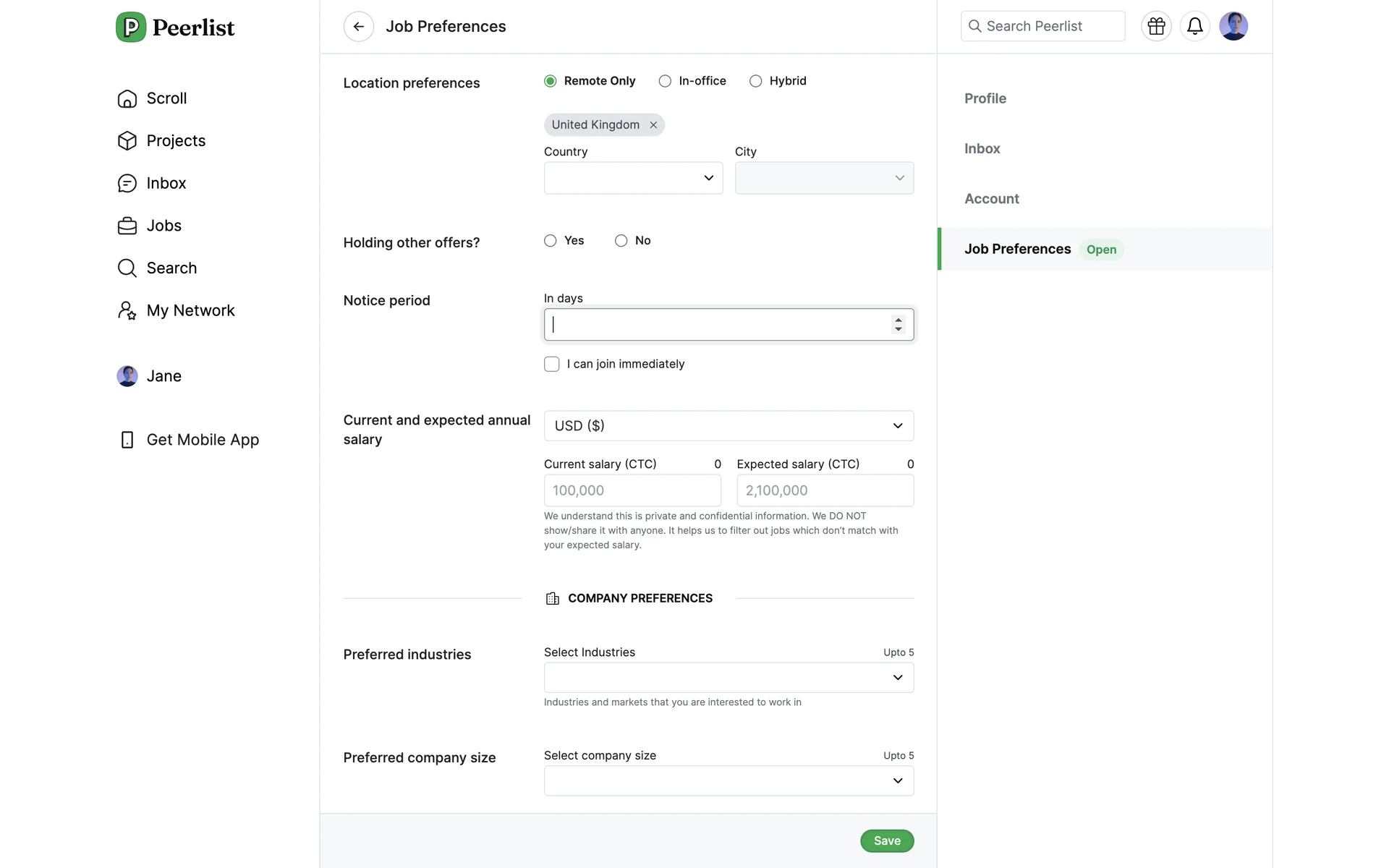This screenshot has width=1389, height=868.
Task: Open the USD currency dropdown
Action: [729, 426]
